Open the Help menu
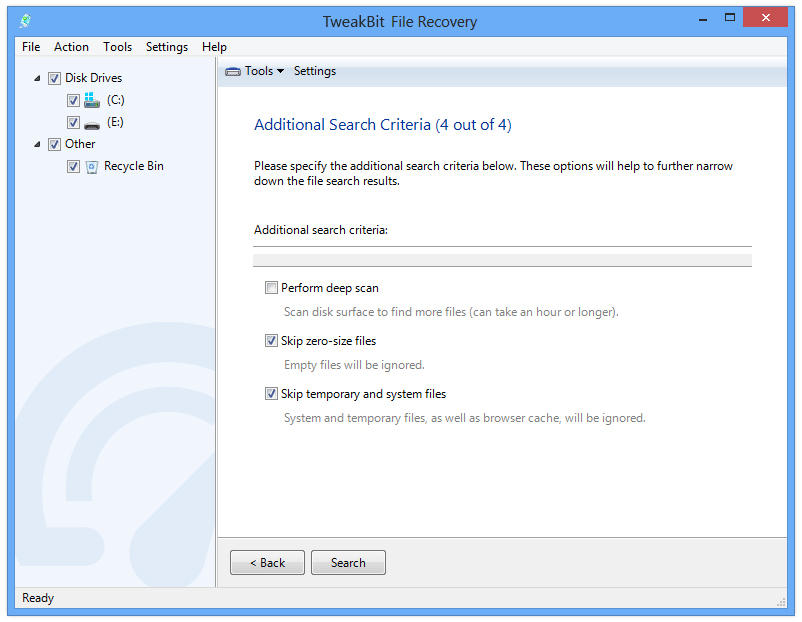This screenshot has width=802, height=622. (x=214, y=47)
